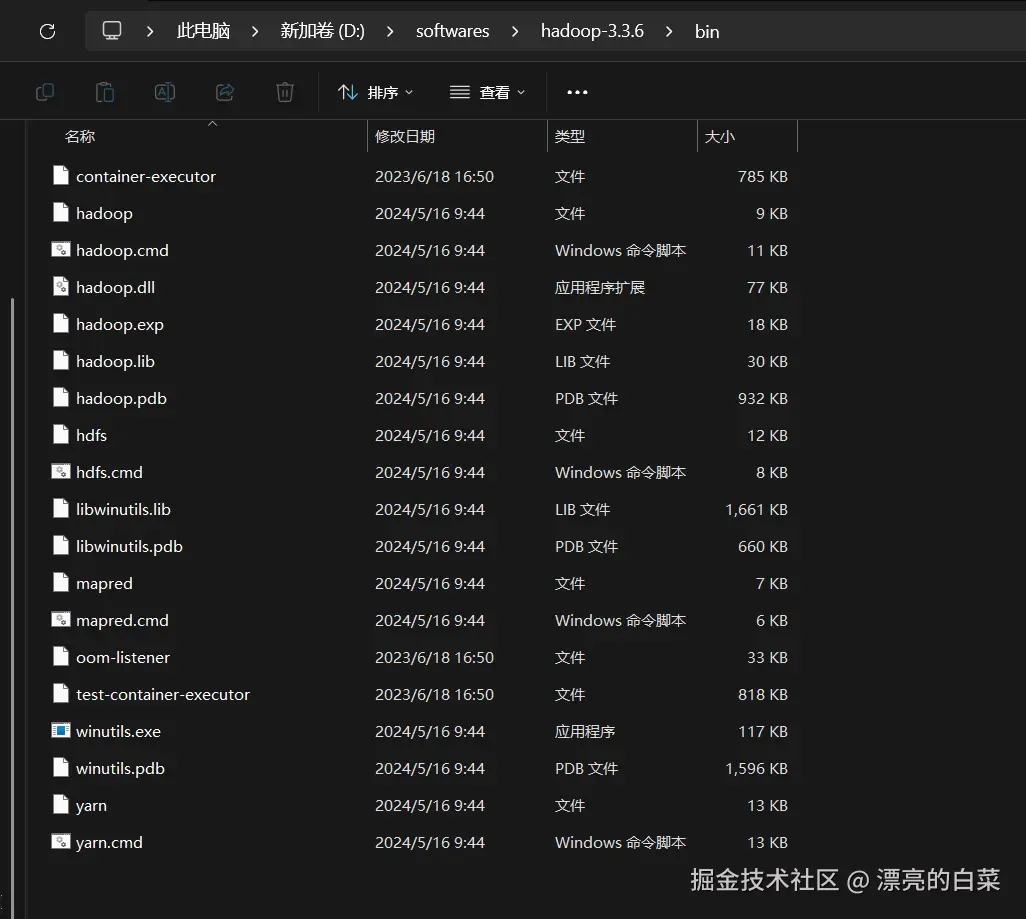
Task: Click the hadoop.dll file icon
Action: pos(61,287)
